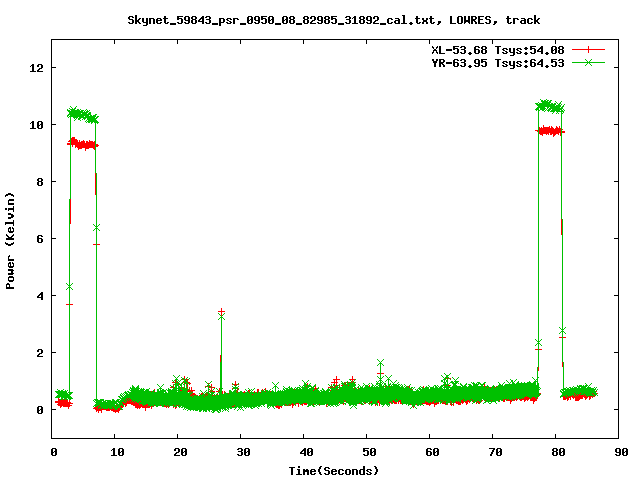Click the x-axis tick label 90
The height and width of the screenshot is (480, 640).
click(x=621, y=452)
